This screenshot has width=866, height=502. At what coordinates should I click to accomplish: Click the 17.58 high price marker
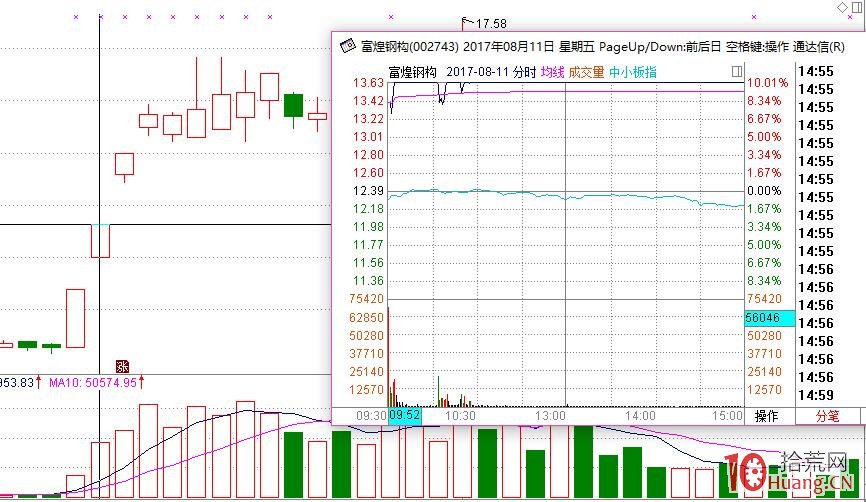(x=489, y=23)
